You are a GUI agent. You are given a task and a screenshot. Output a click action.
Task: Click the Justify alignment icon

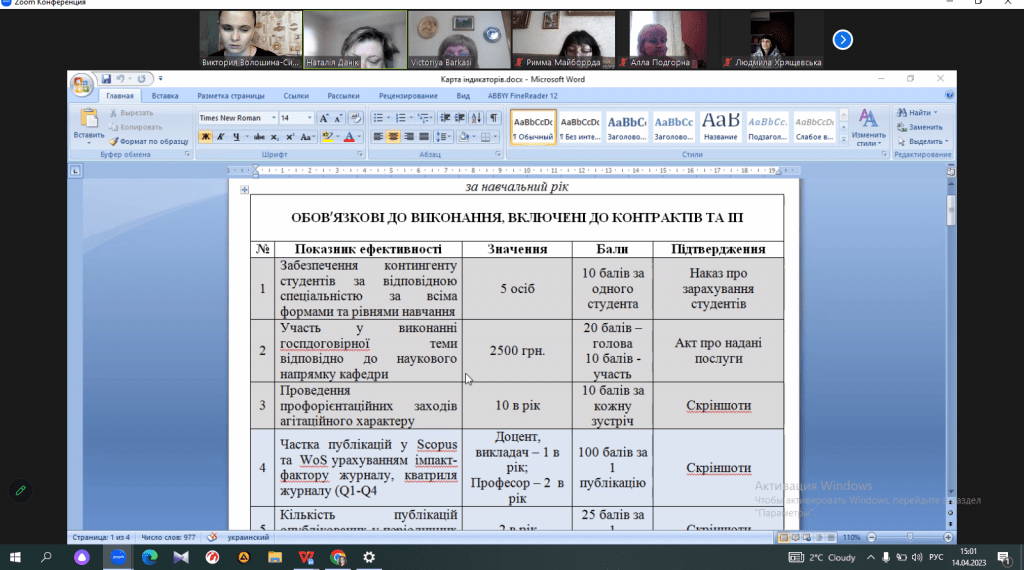pos(423,136)
